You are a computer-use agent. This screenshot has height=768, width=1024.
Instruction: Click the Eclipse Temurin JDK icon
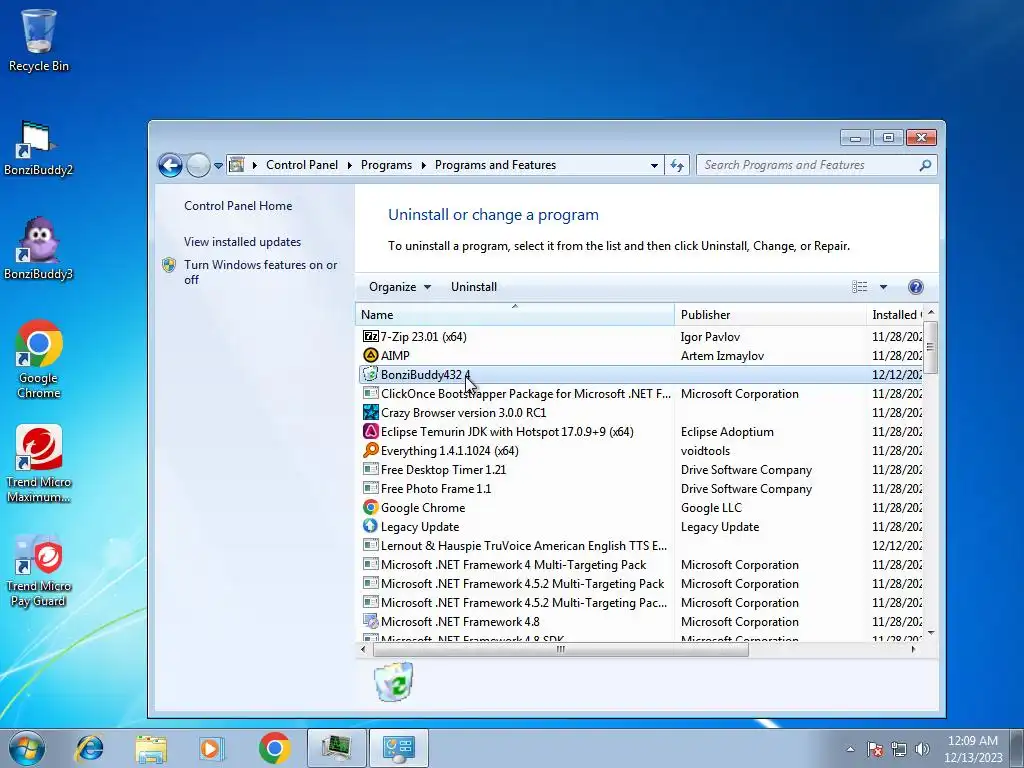[x=370, y=431]
